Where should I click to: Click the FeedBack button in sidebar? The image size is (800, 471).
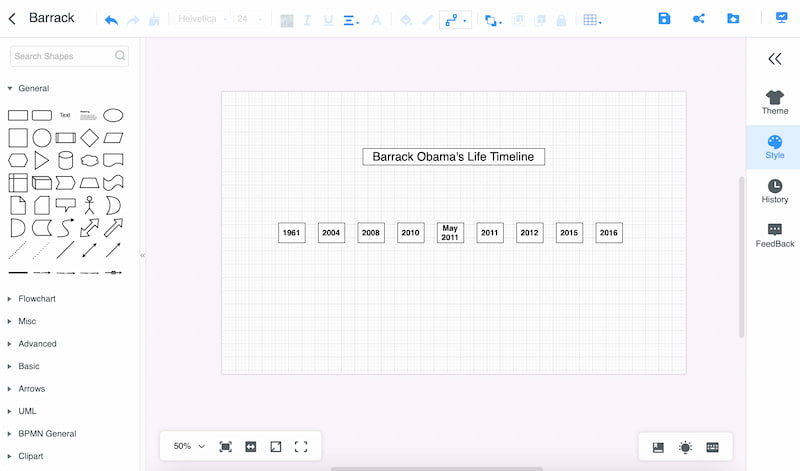[x=774, y=235]
